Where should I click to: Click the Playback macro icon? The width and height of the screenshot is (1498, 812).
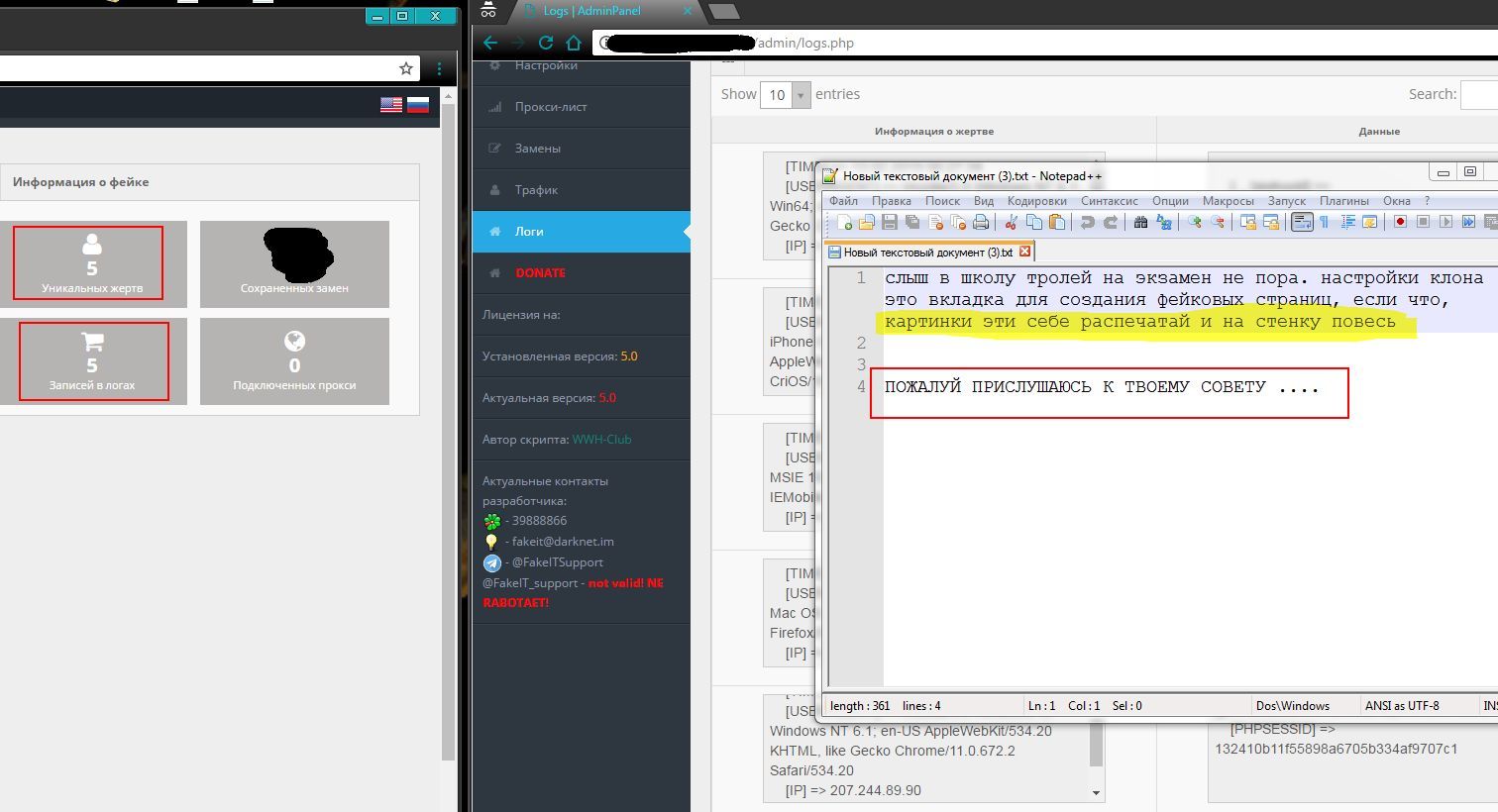(x=1445, y=222)
